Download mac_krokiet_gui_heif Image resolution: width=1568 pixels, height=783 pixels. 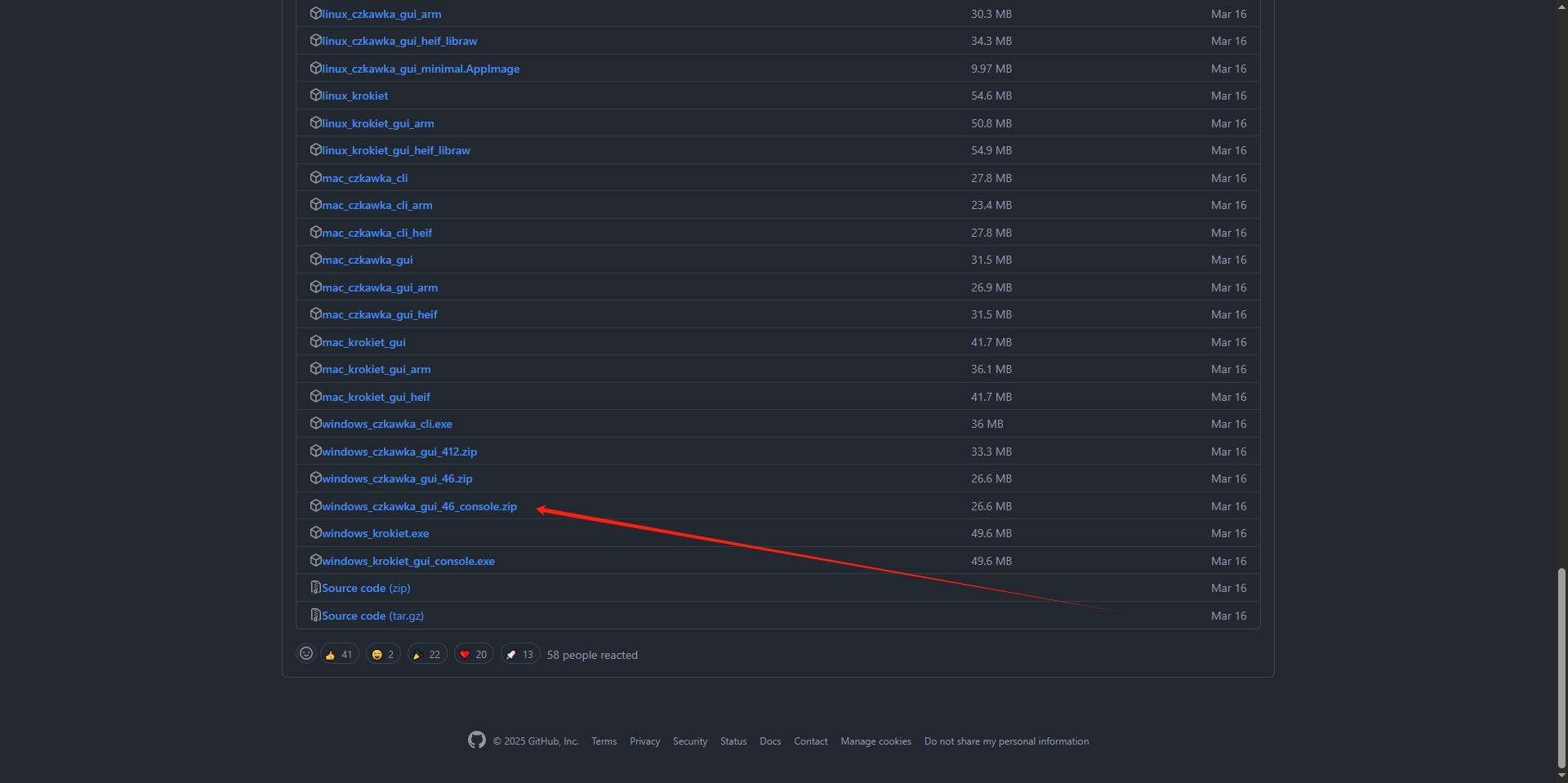pyautogui.click(x=376, y=397)
